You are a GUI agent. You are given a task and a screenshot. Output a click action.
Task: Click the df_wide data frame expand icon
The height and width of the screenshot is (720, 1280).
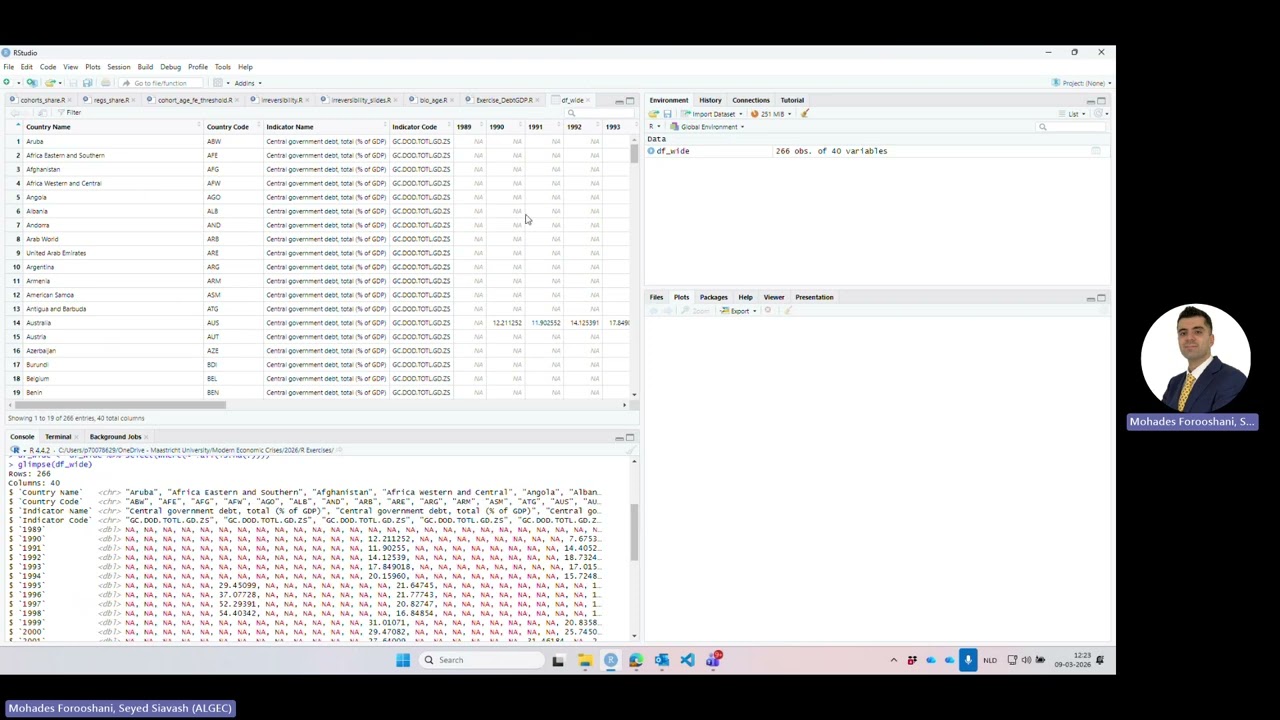coord(651,151)
